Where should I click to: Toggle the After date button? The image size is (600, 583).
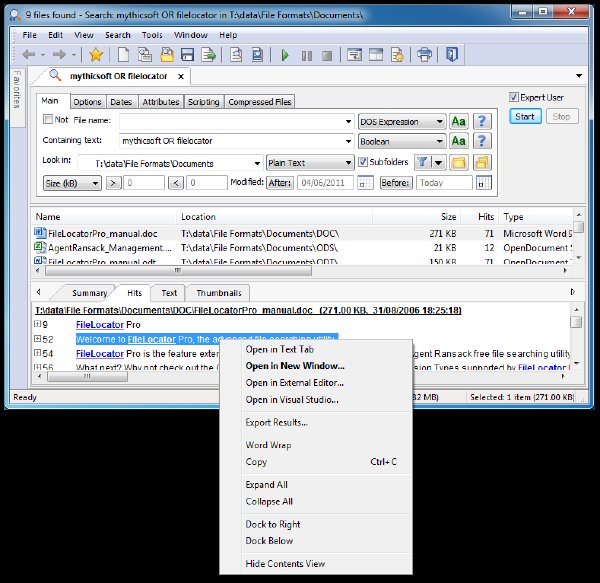[280, 183]
